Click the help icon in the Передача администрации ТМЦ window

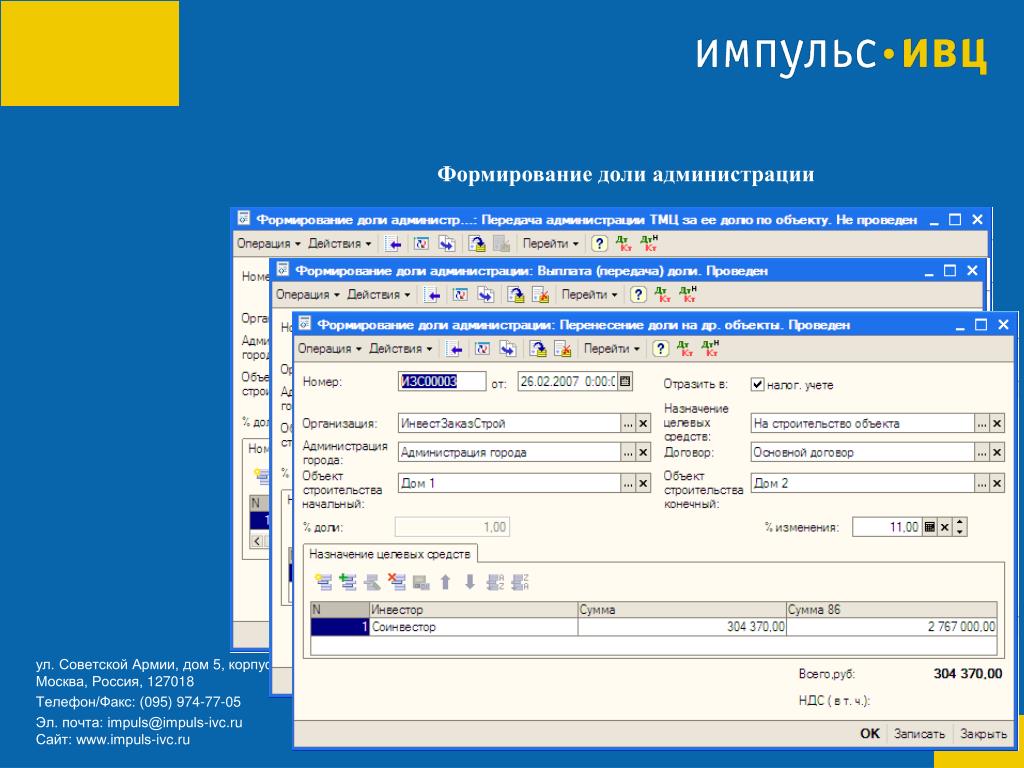(599, 244)
